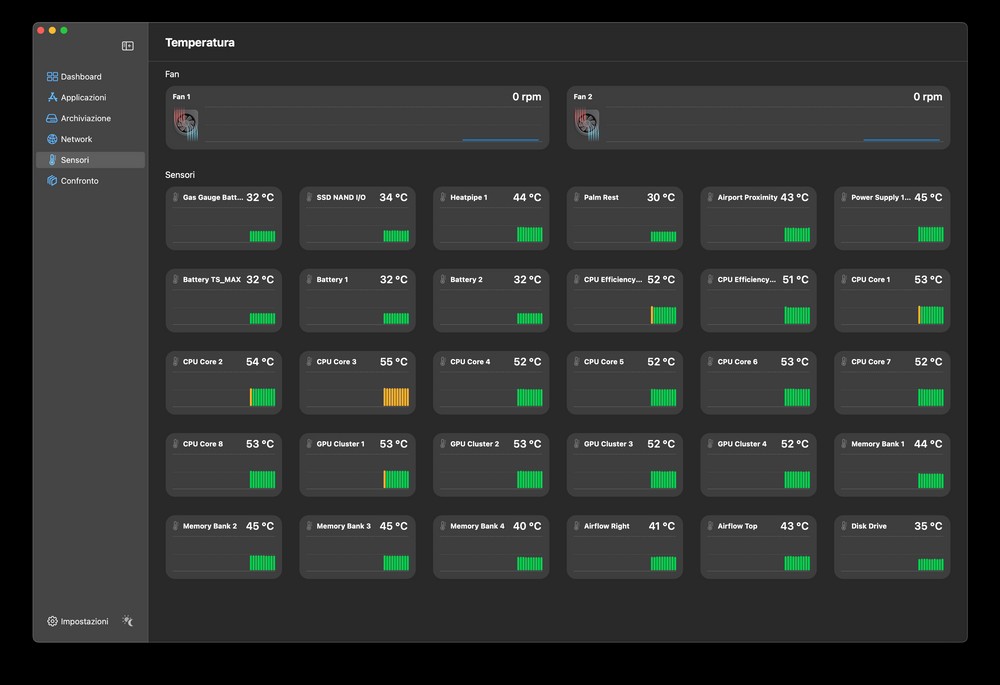The width and height of the screenshot is (1000, 685).
Task: Click the Palm Rest temperature reading
Action: (660, 198)
